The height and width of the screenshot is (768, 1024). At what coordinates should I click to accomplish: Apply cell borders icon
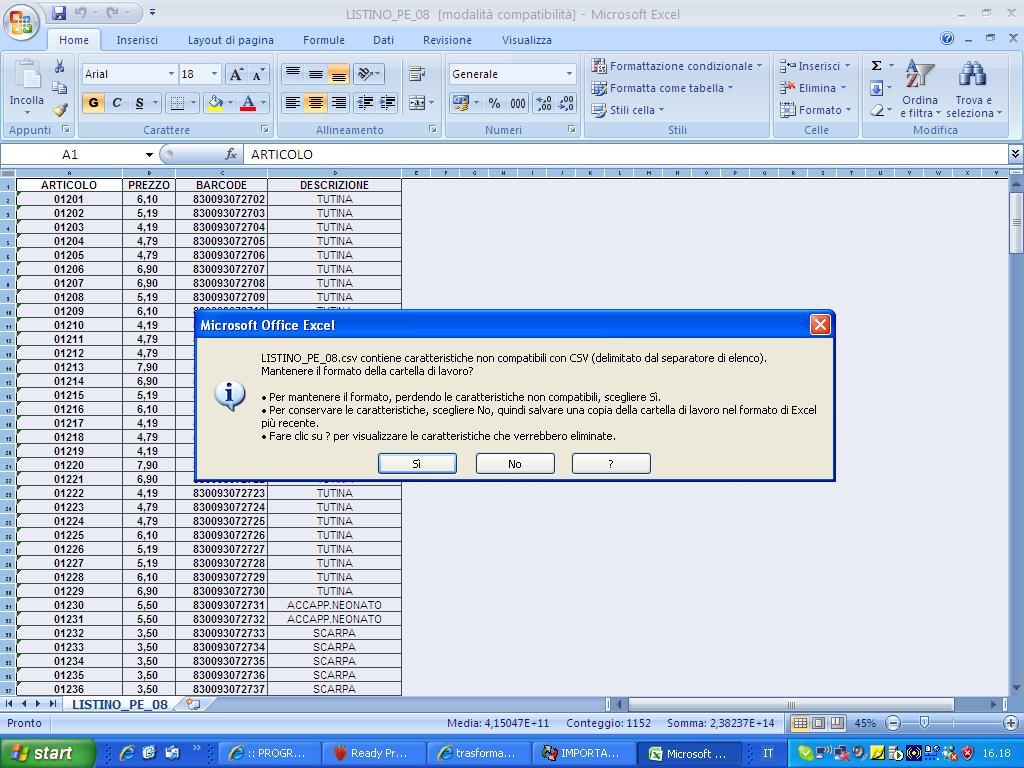[x=177, y=103]
